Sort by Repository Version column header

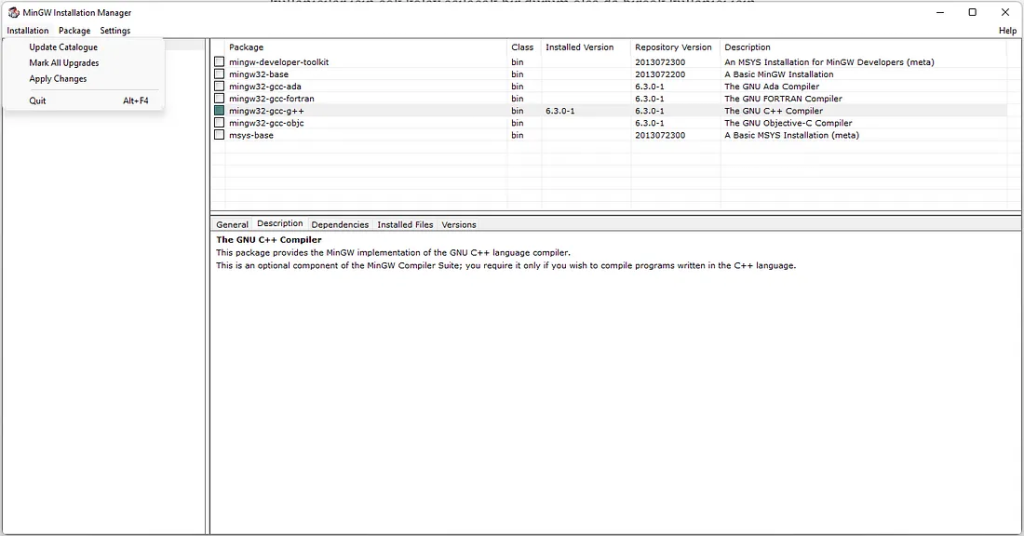[673, 47]
